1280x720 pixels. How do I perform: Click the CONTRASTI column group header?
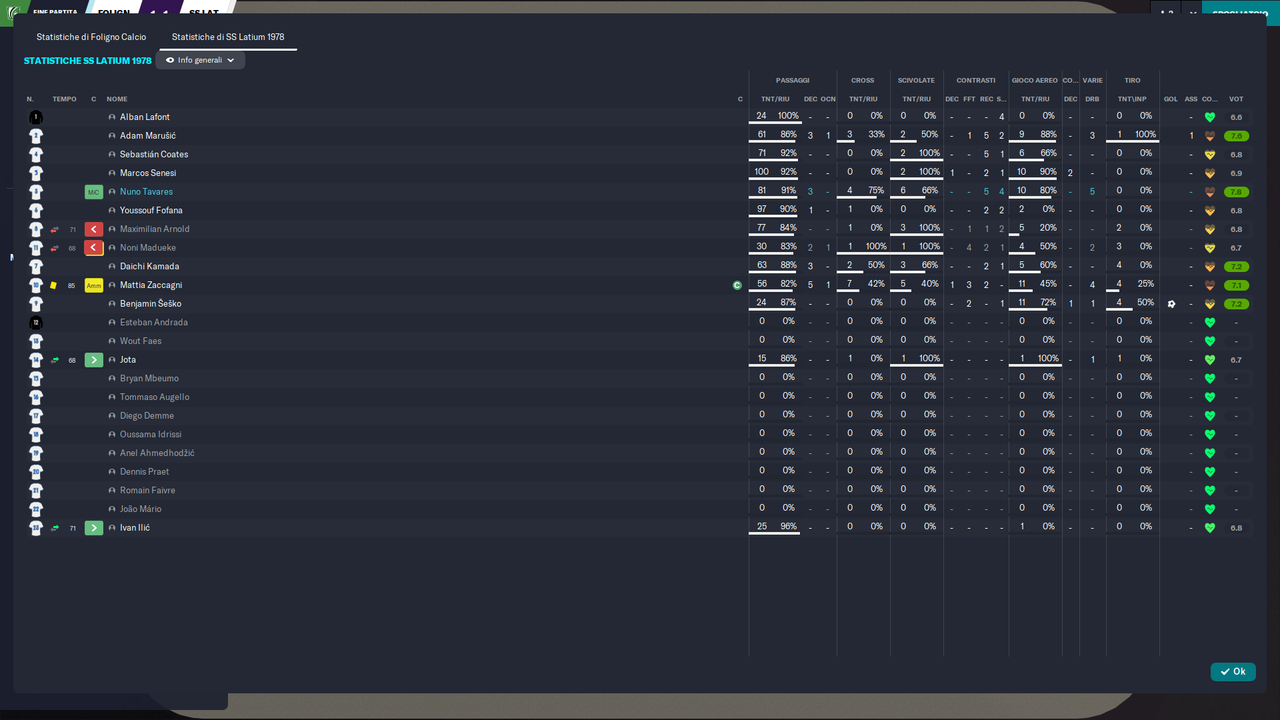point(976,80)
